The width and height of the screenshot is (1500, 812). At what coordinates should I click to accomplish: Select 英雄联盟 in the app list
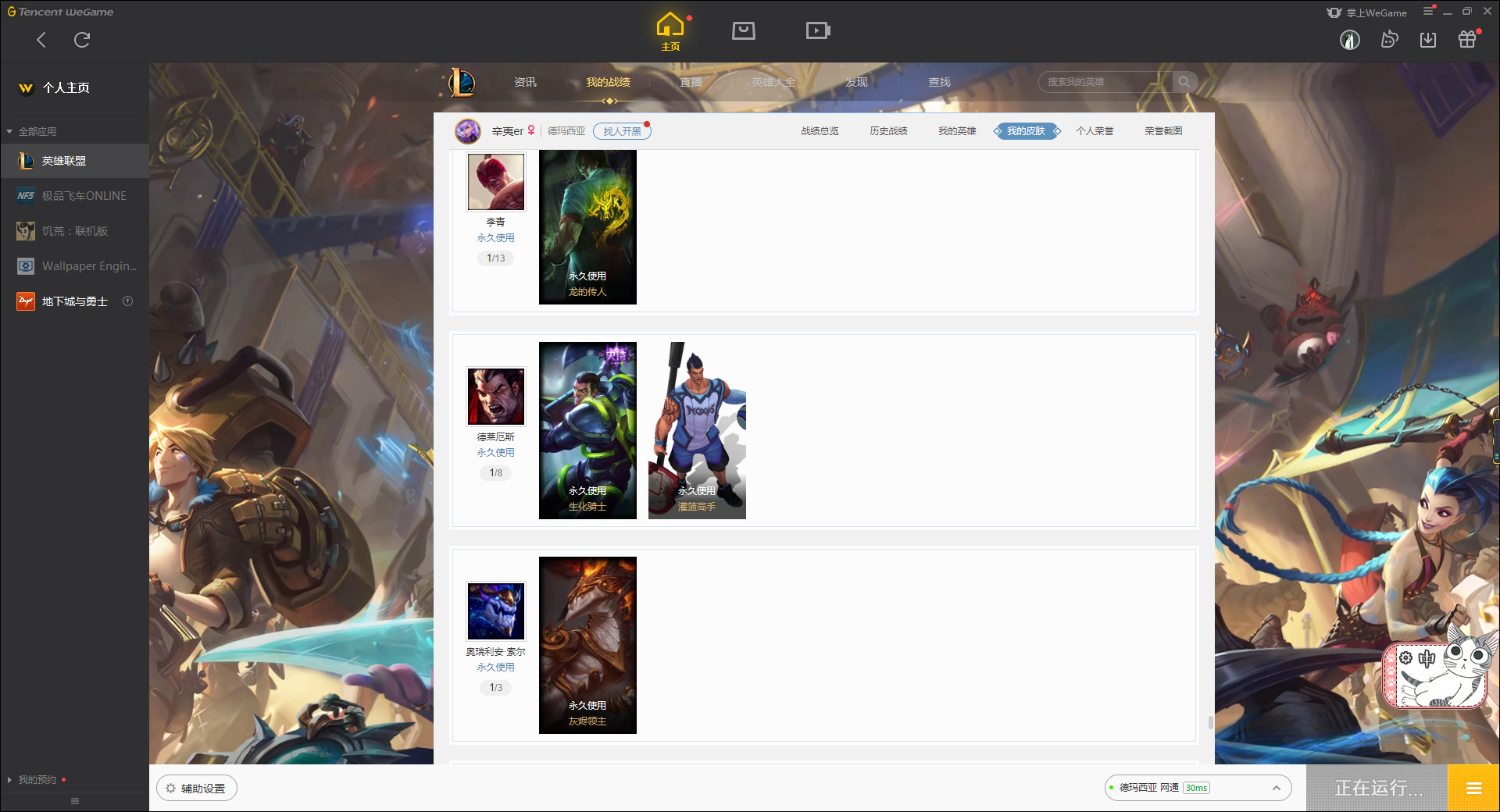click(74, 161)
